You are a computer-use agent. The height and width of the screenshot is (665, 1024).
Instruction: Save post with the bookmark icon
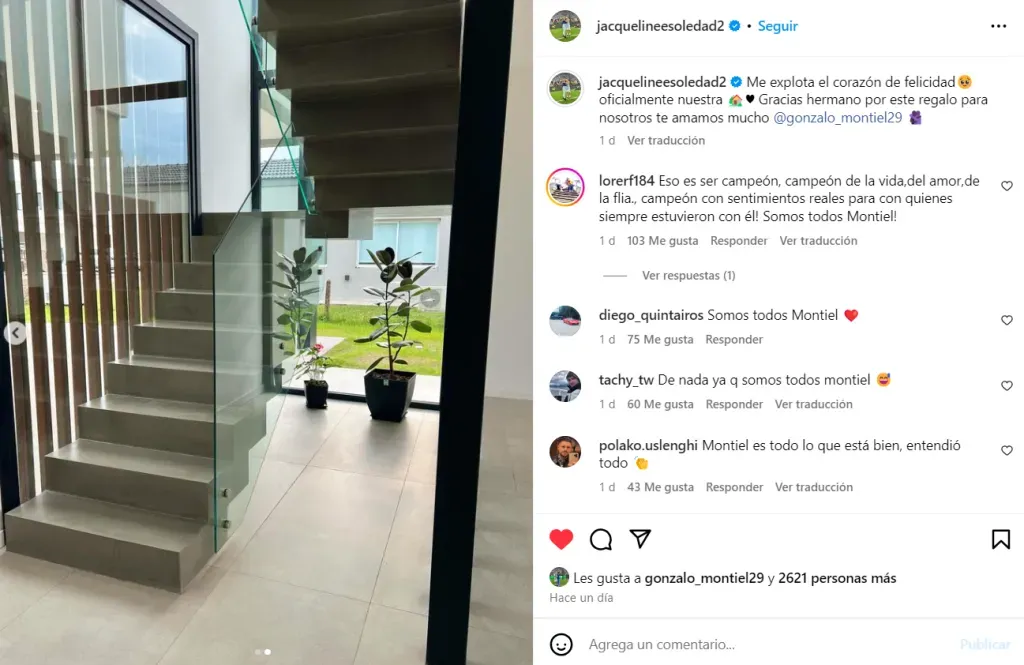coord(1000,539)
